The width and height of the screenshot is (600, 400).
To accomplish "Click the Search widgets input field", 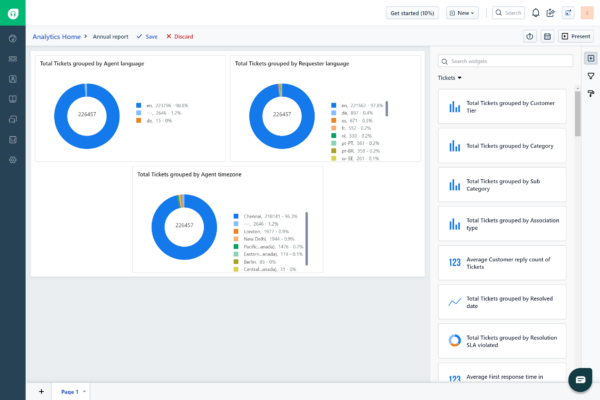I will click(505, 61).
